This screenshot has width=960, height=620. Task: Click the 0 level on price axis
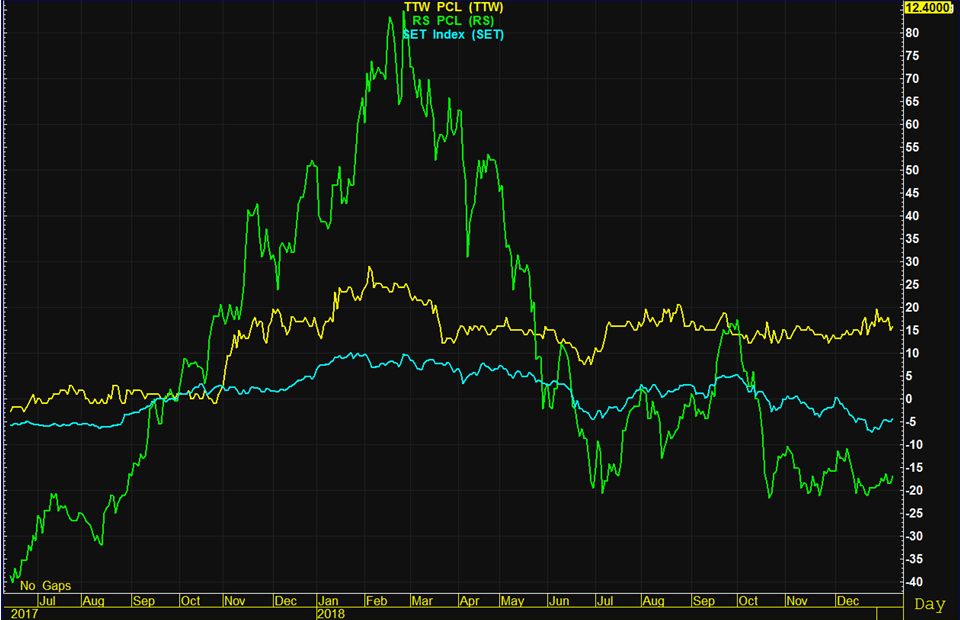909,399
